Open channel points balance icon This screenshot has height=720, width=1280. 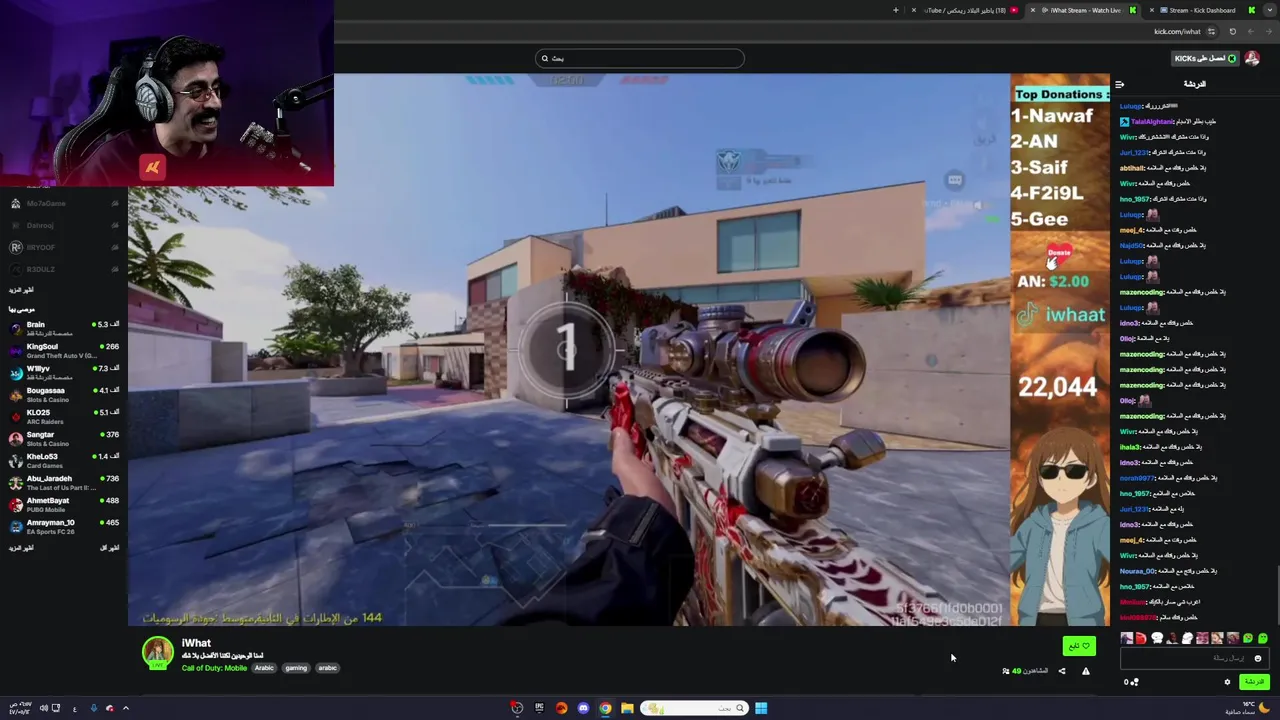click(x=1131, y=682)
